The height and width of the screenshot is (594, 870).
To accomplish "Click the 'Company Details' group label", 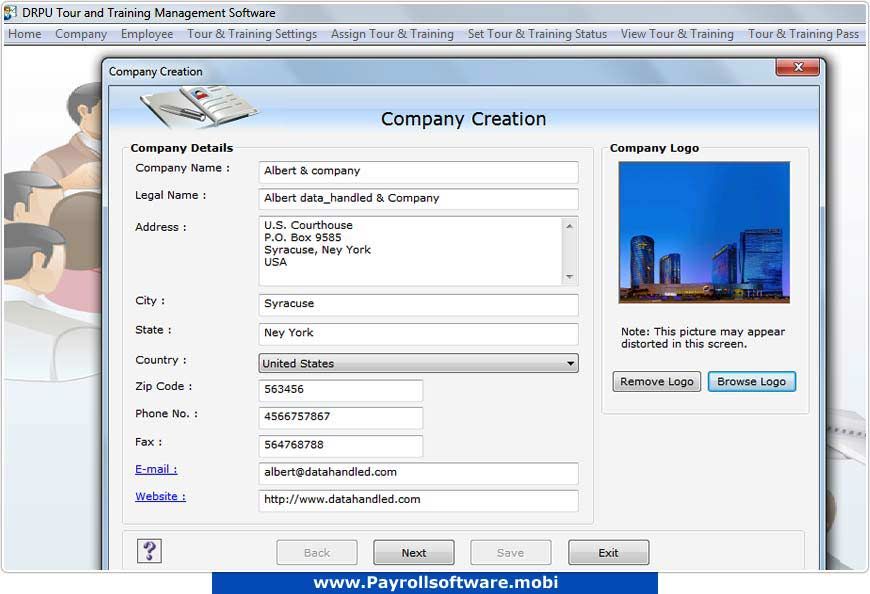I will click(x=181, y=148).
